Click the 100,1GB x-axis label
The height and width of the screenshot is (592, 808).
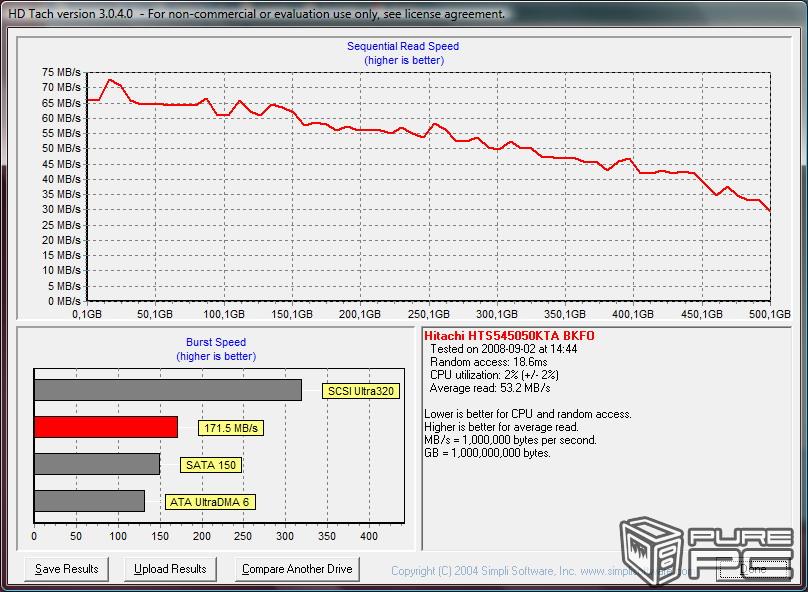click(224, 314)
